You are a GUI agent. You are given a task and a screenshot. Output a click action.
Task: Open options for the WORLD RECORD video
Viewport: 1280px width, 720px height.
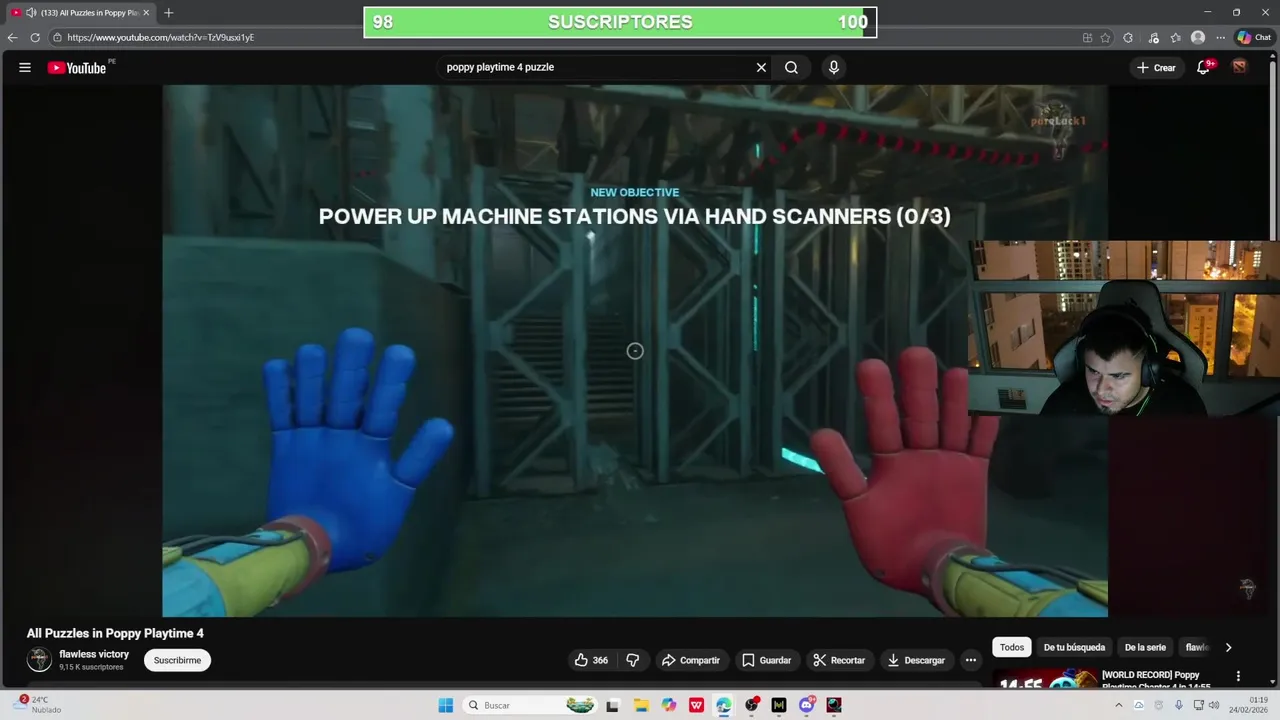[1238, 676]
